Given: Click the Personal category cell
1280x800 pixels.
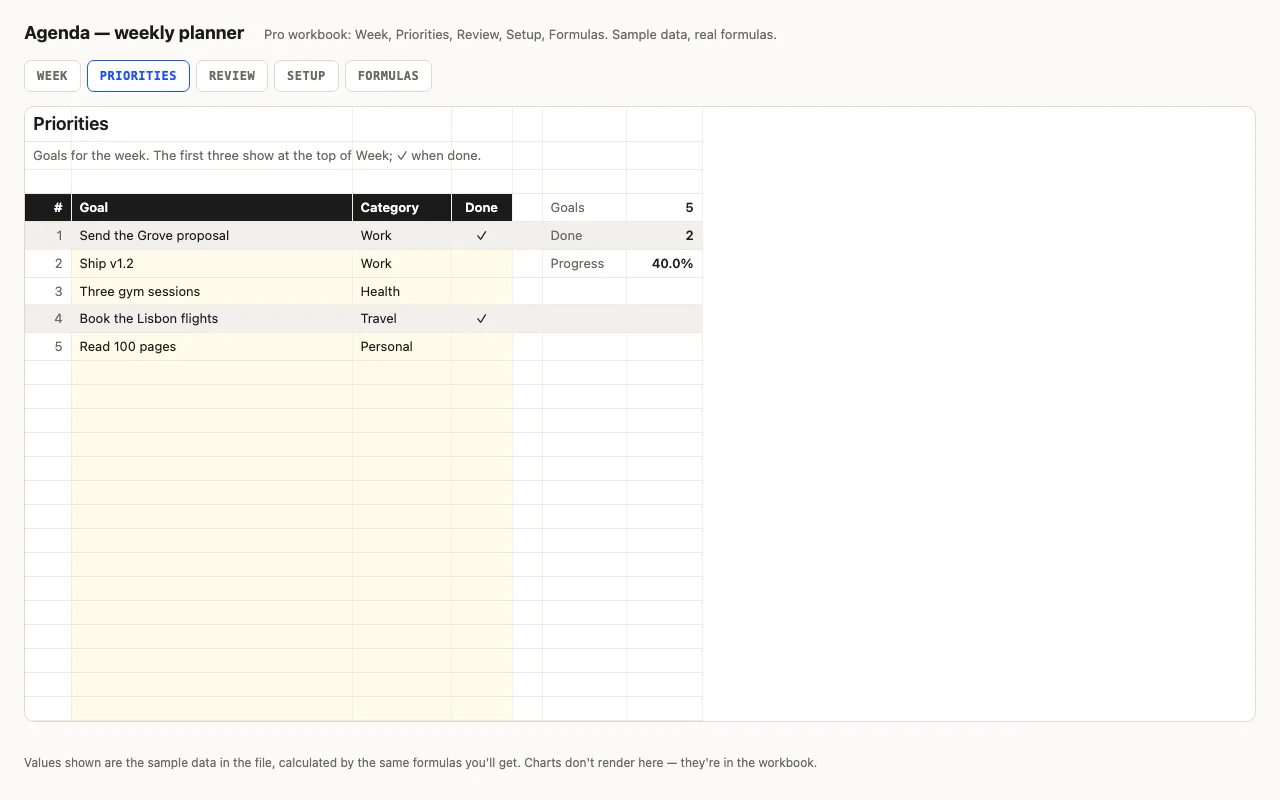Looking at the screenshot, I should click(x=402, y=347).
